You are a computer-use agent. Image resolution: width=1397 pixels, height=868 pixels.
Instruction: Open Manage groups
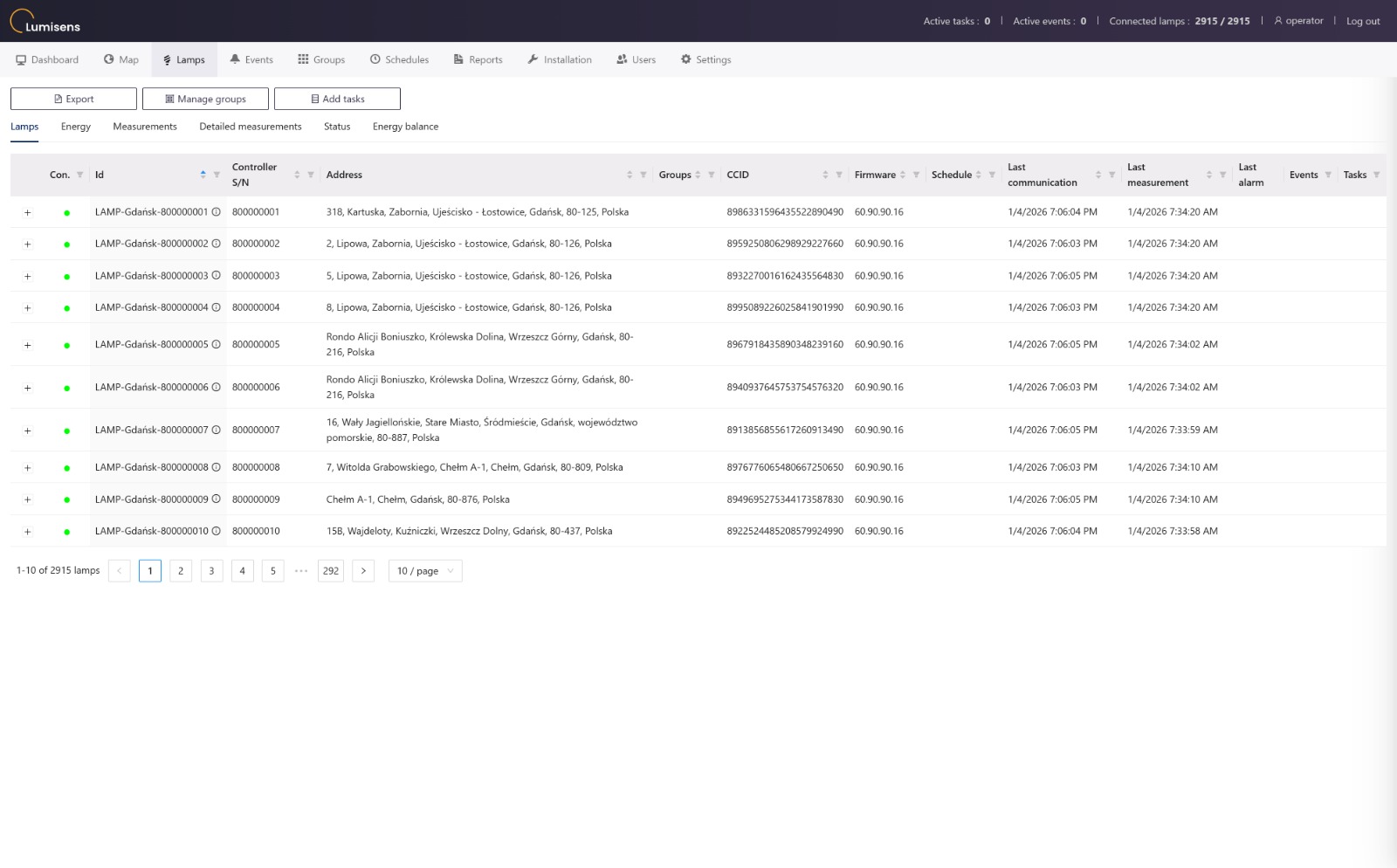(205, 99)
